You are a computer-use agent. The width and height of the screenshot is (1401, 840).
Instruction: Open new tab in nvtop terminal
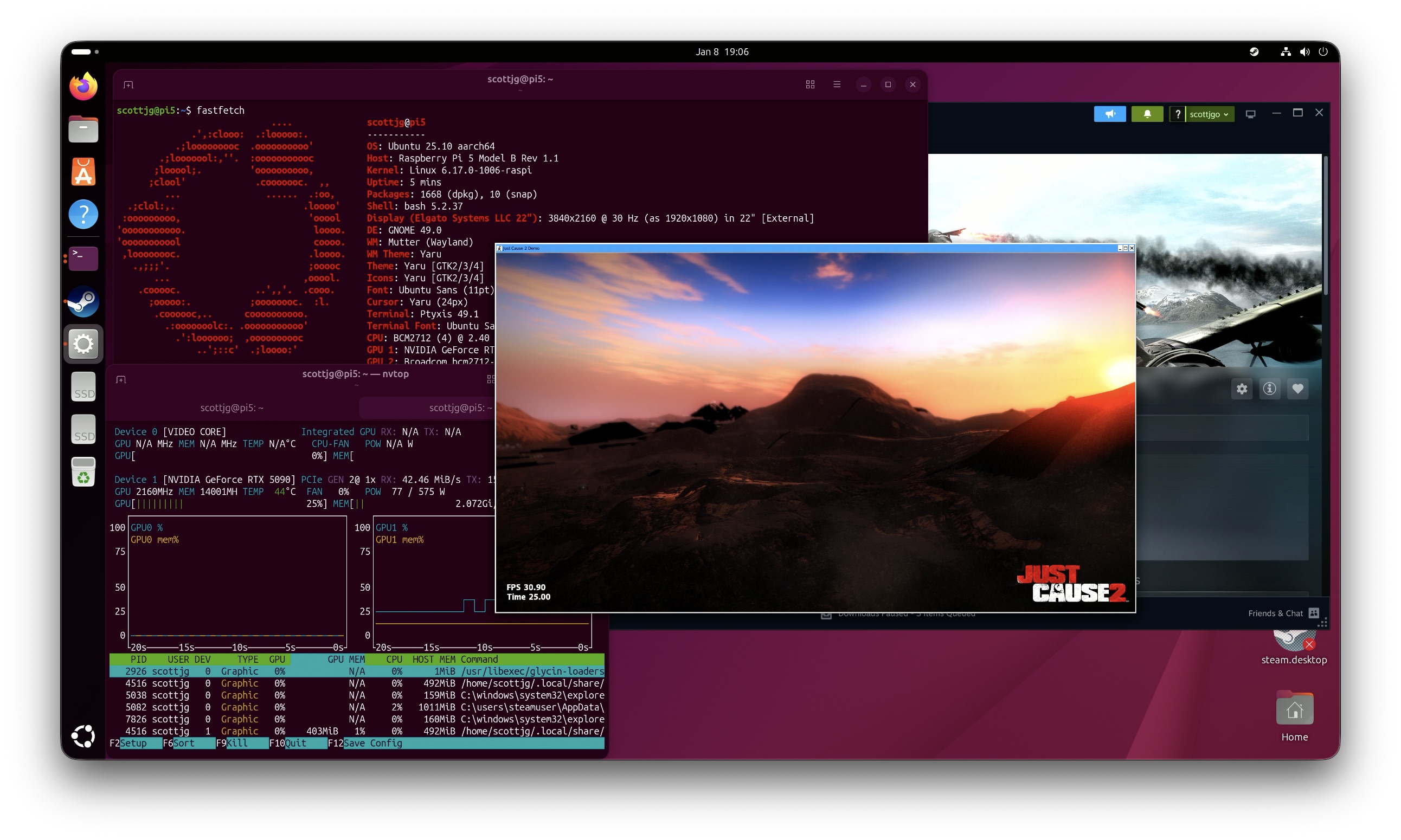click(120, 379)
